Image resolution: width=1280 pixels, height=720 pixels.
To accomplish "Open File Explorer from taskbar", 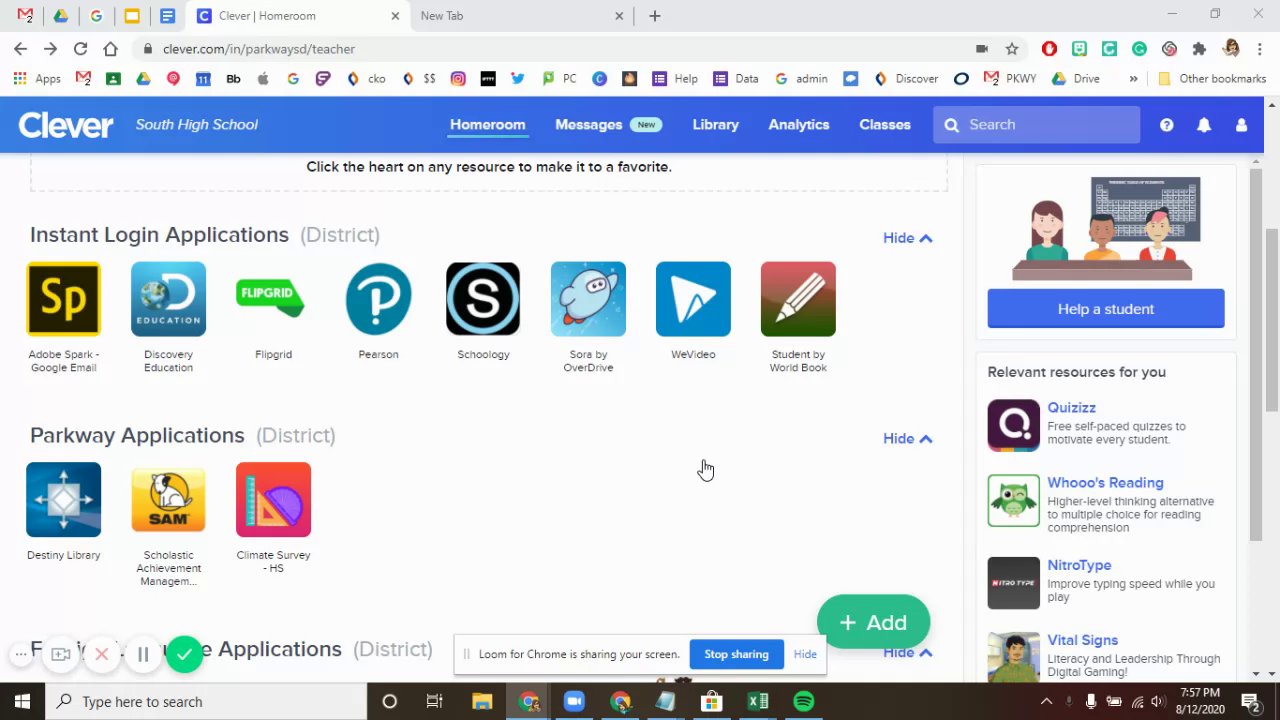I will pos(482,701).
